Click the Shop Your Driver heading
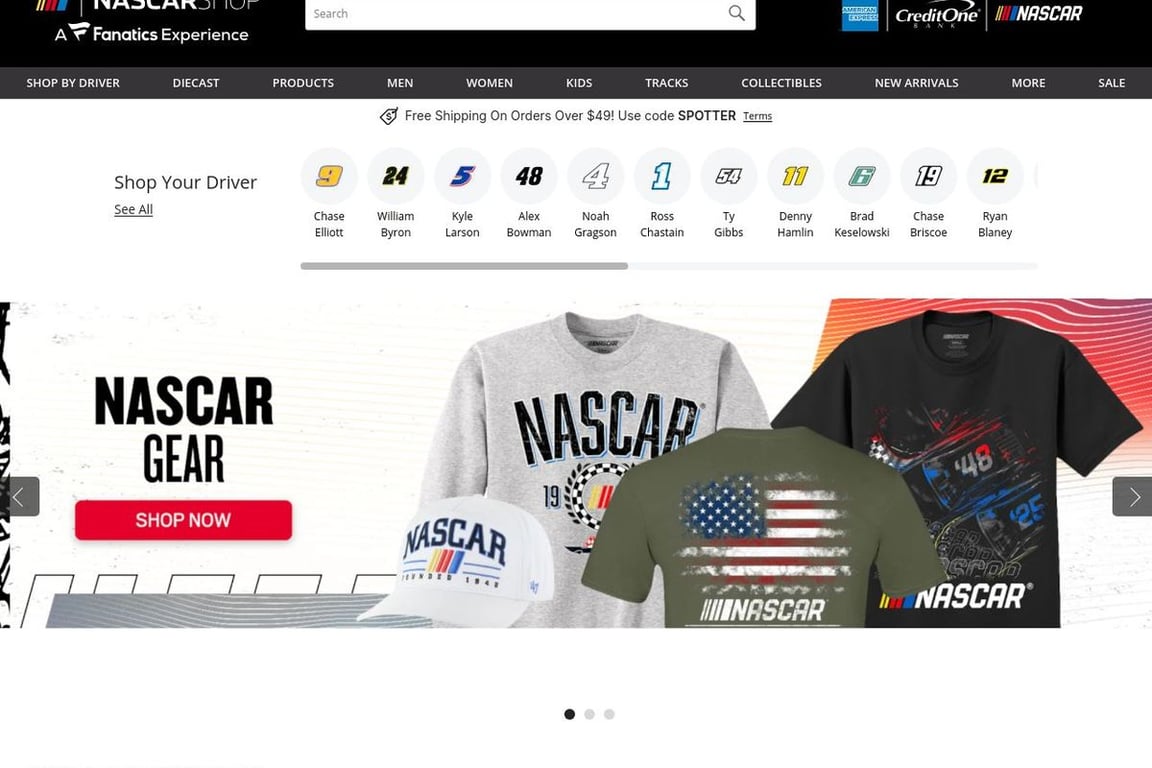This screenshot has width=1152, height=768. click(x=185, y=182)
